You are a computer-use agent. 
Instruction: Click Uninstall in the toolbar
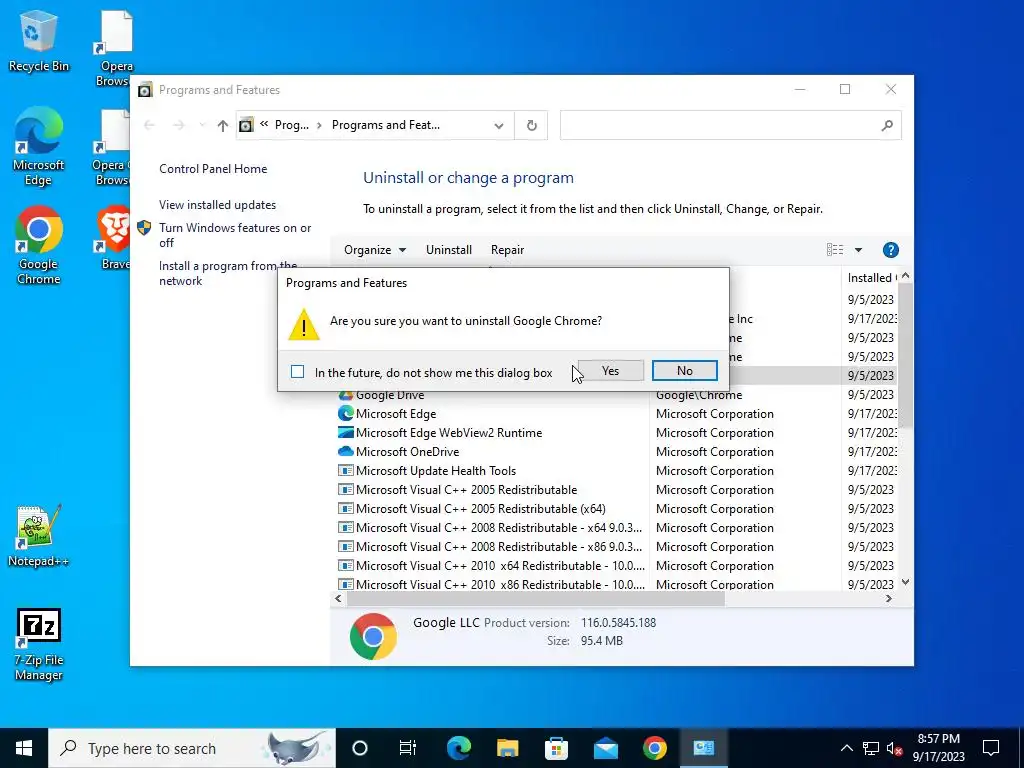(x=449, y=250)
